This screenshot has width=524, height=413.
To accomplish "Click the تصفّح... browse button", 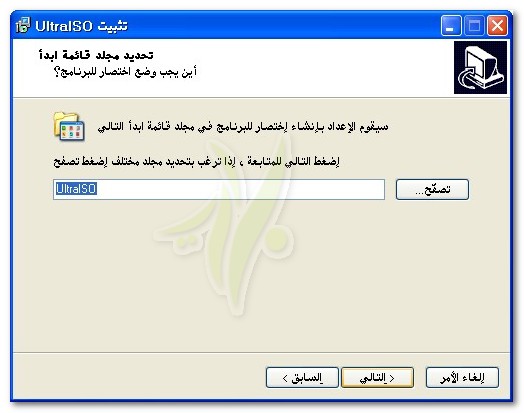I will [x=432, y=189].
